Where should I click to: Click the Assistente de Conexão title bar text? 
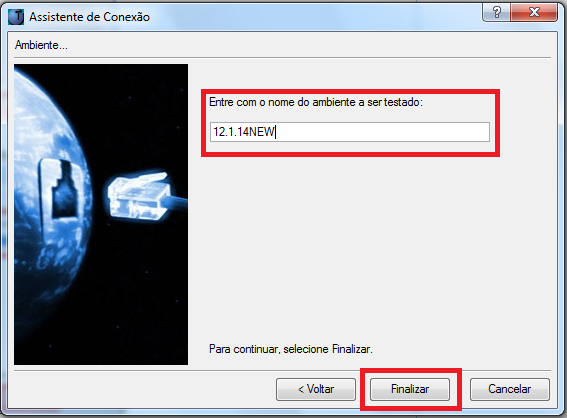click(x=89, y=17)
